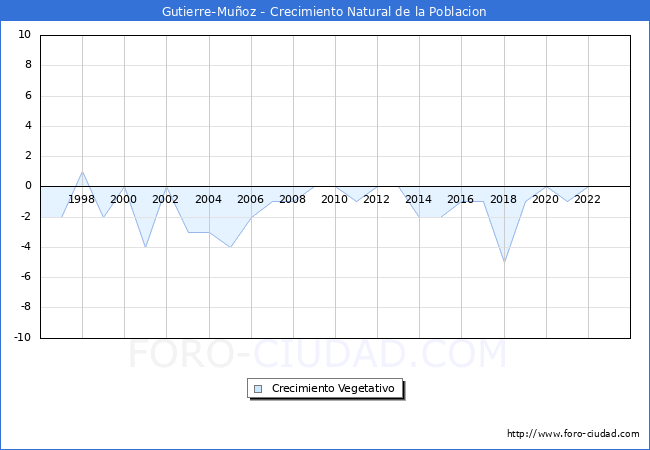This screenshot has height=450, width=650.
Task: Click the y-axis label 10
Action: 24,35
